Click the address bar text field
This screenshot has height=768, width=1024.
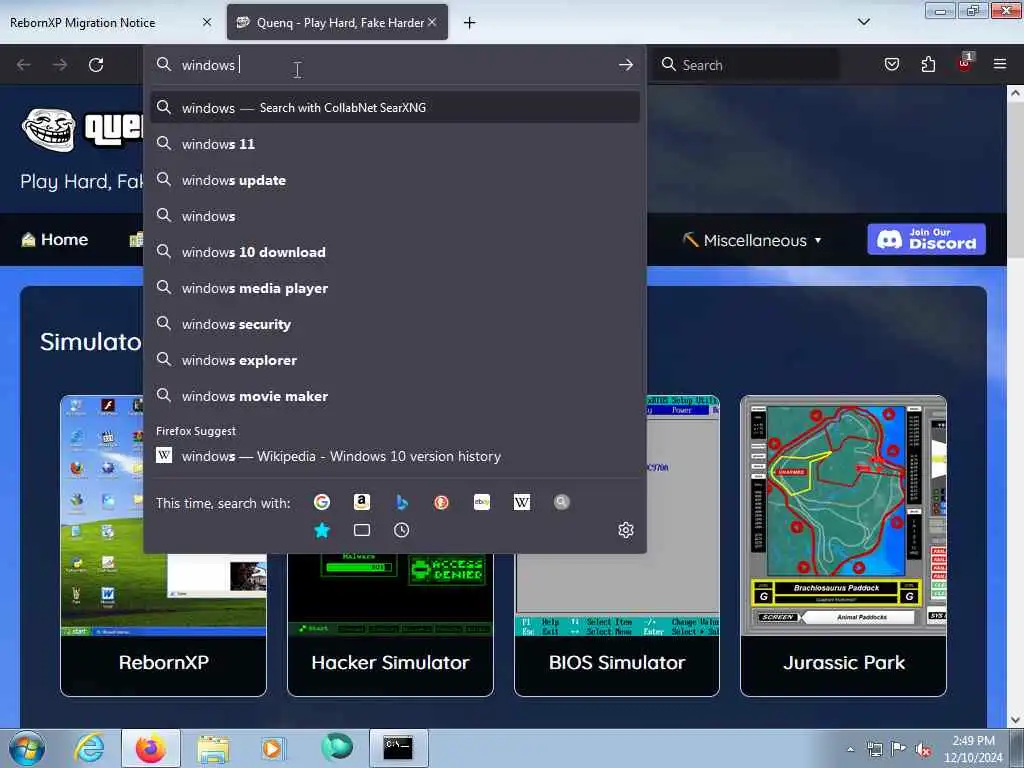(394, 65)
